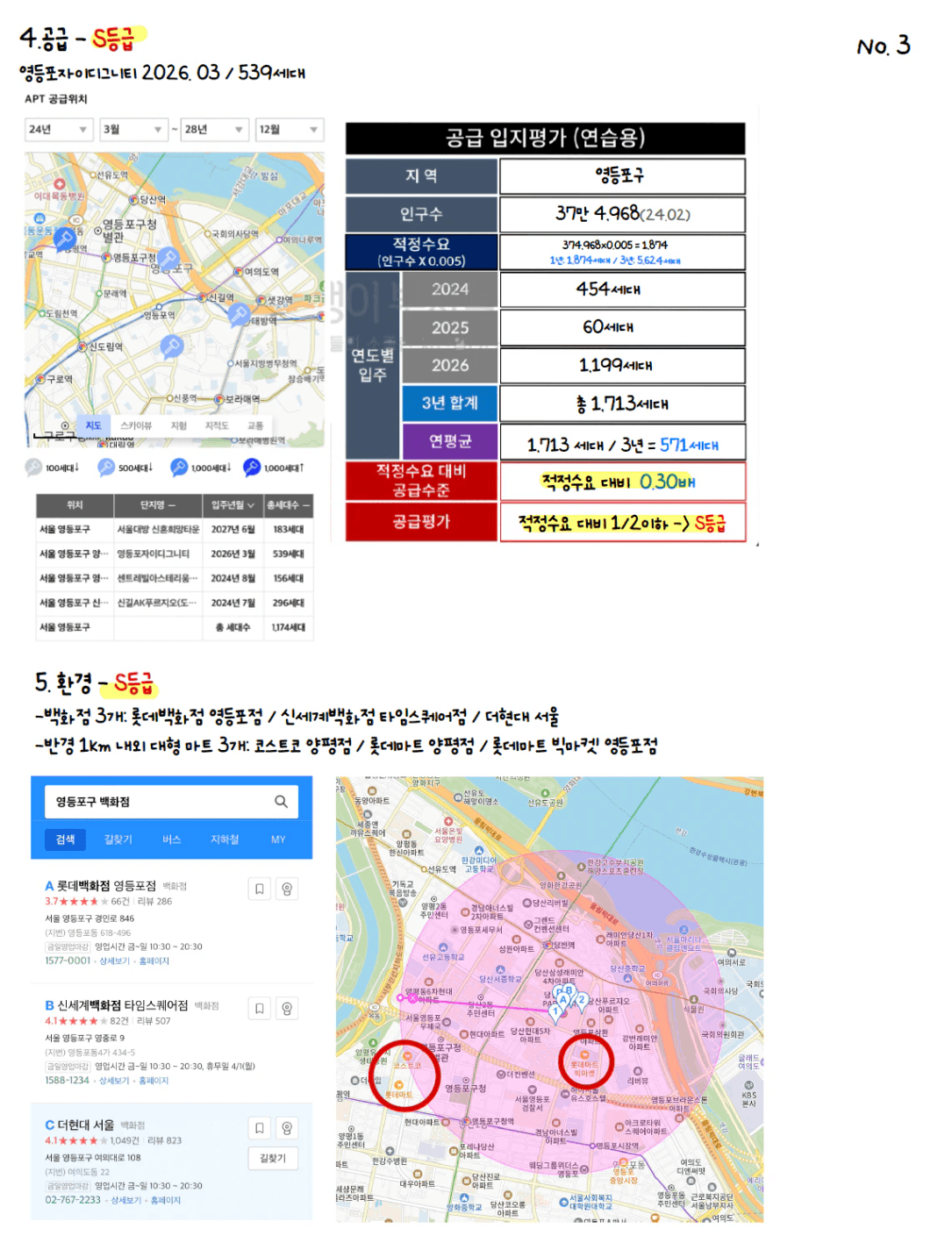Open the 버스 tab
Image resolution: width=952 pixels, height=1250 pixels.
(171, 839)
